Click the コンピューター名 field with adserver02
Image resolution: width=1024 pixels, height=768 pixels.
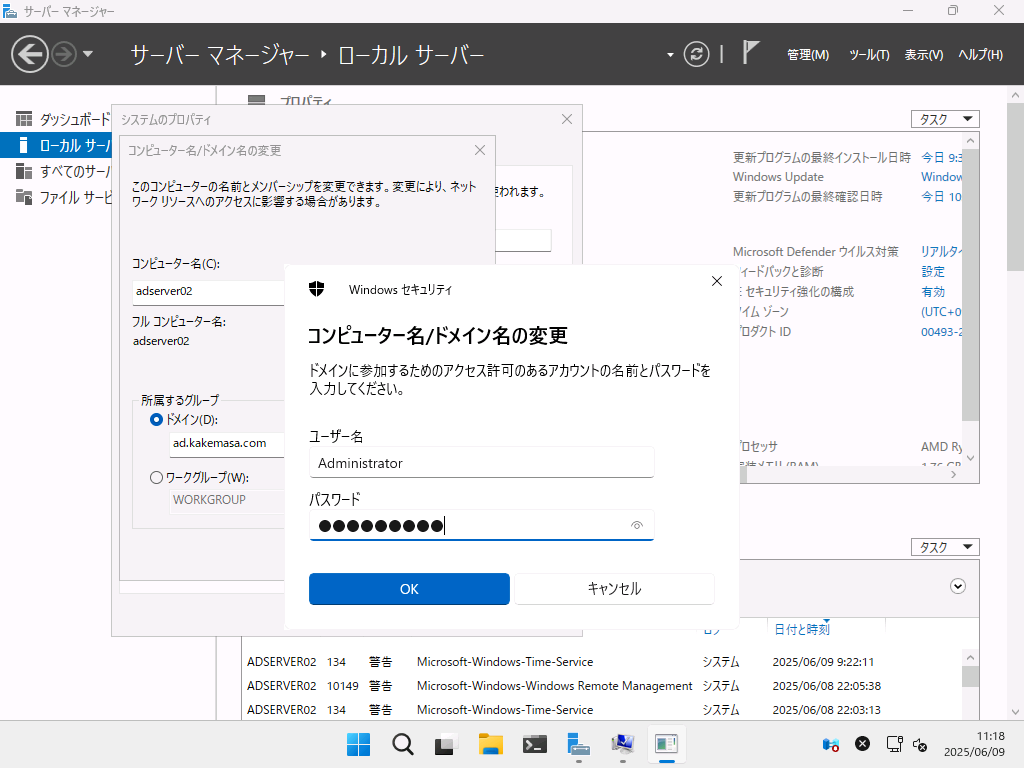click(208, 291)
